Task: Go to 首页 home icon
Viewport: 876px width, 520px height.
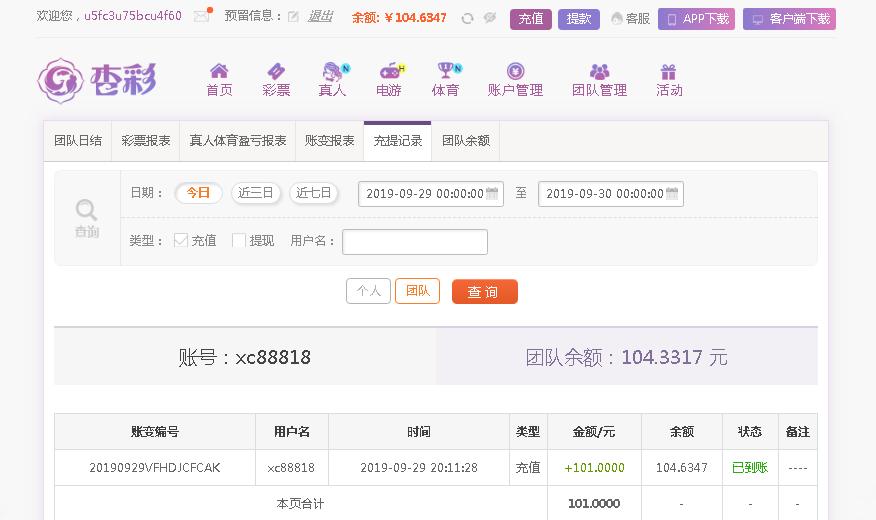Action: pos(219,80)
